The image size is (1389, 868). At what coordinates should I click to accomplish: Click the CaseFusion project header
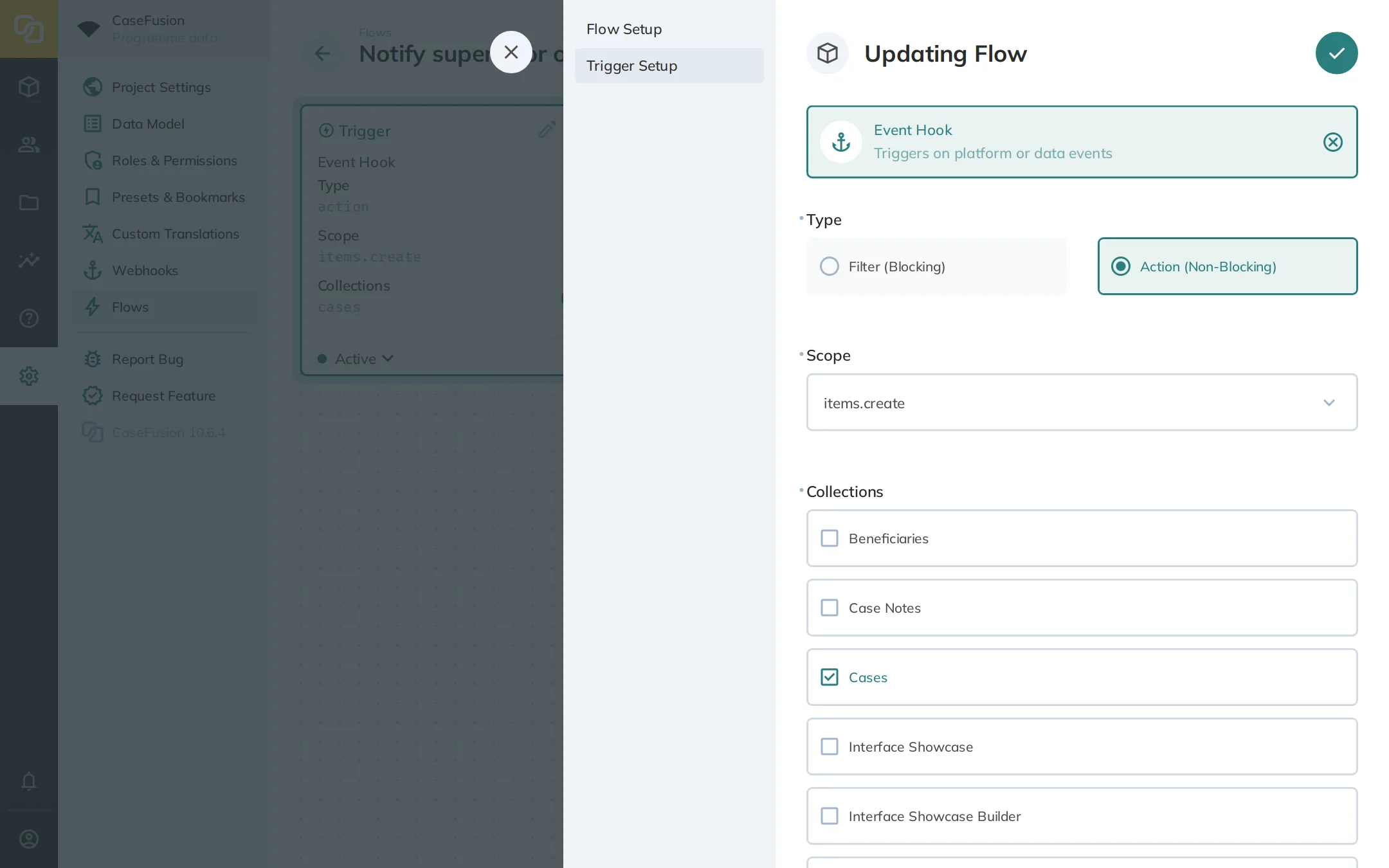coord(164,29)
